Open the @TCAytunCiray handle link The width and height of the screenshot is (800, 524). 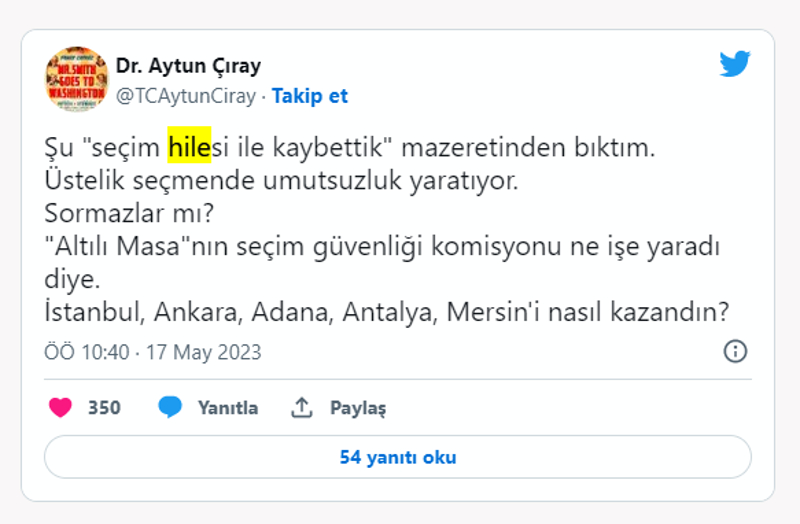[185, 96]
